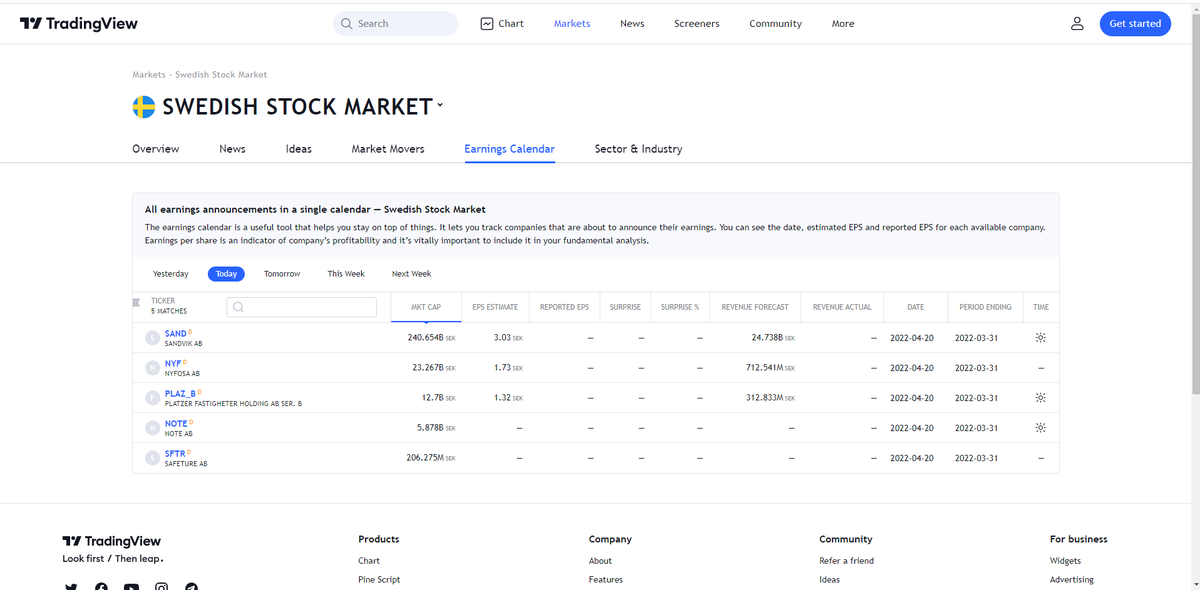Click the 240.654B market cap value

point(432,338)
